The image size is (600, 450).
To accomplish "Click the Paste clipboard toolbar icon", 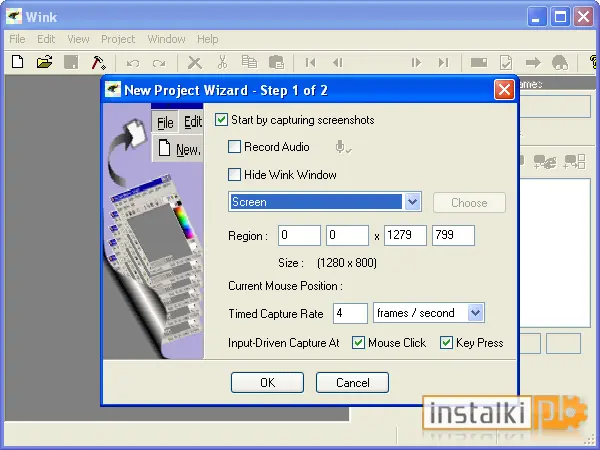I will tap(276, 62).
